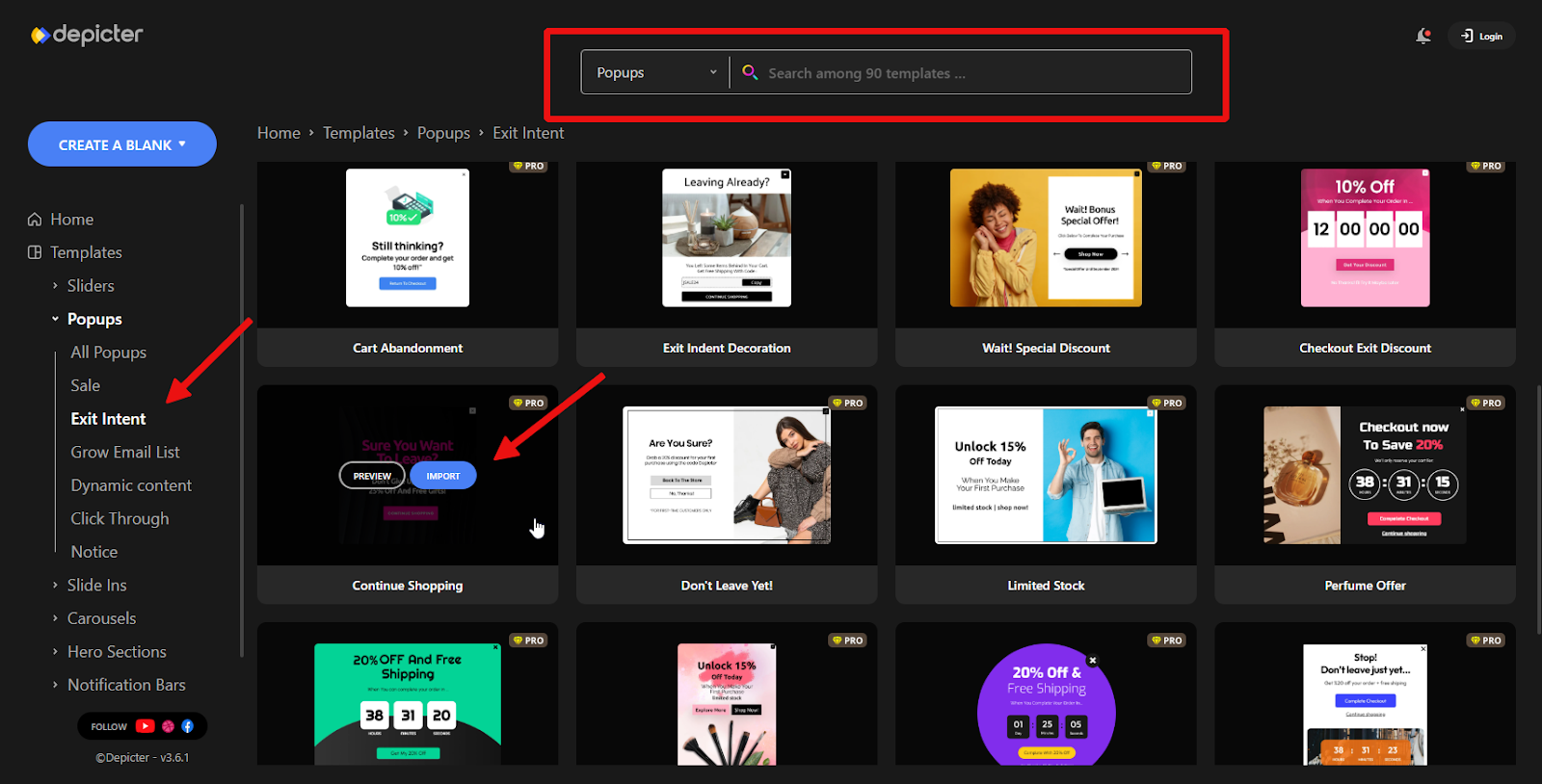Click Checkout Exit Discount title text
This screenshot has height=784, width=1542.
pyautogui.click(x=1365, y=348)
